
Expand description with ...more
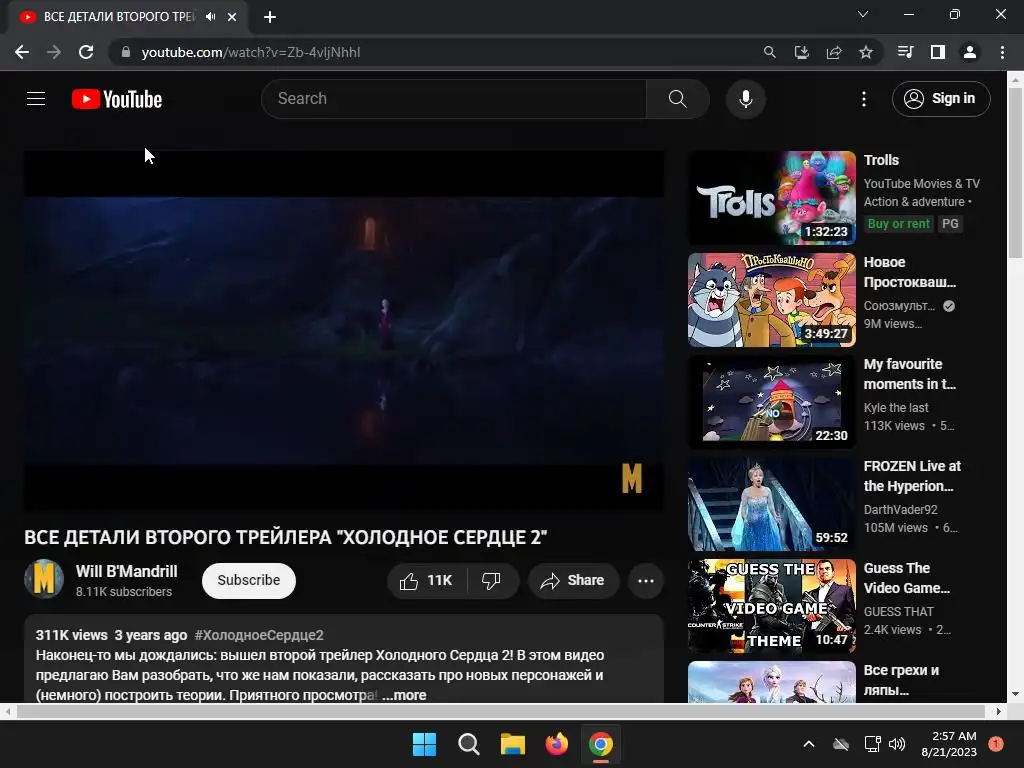[404, 696]
